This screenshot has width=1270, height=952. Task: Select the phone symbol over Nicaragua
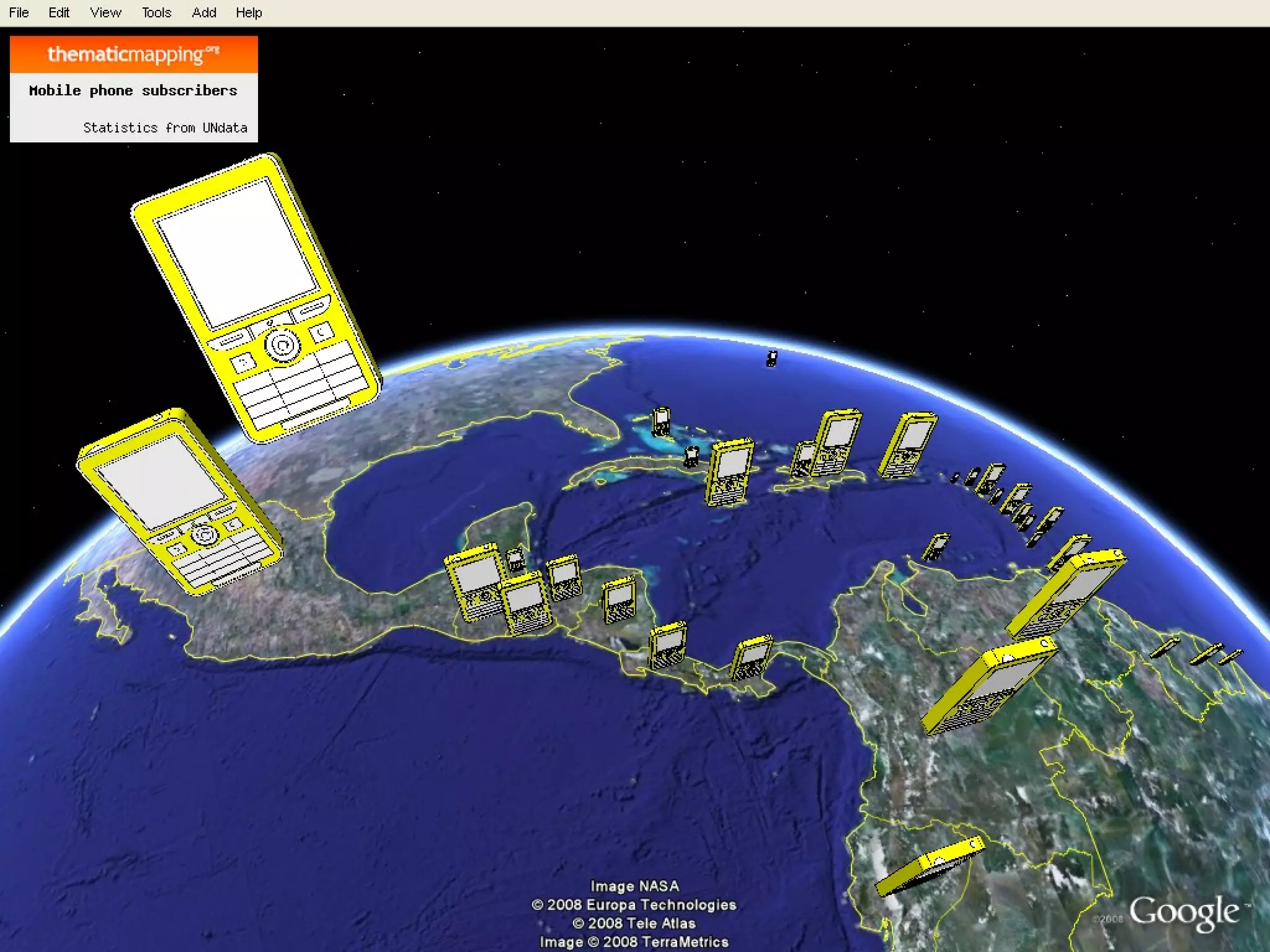[619, 600]
